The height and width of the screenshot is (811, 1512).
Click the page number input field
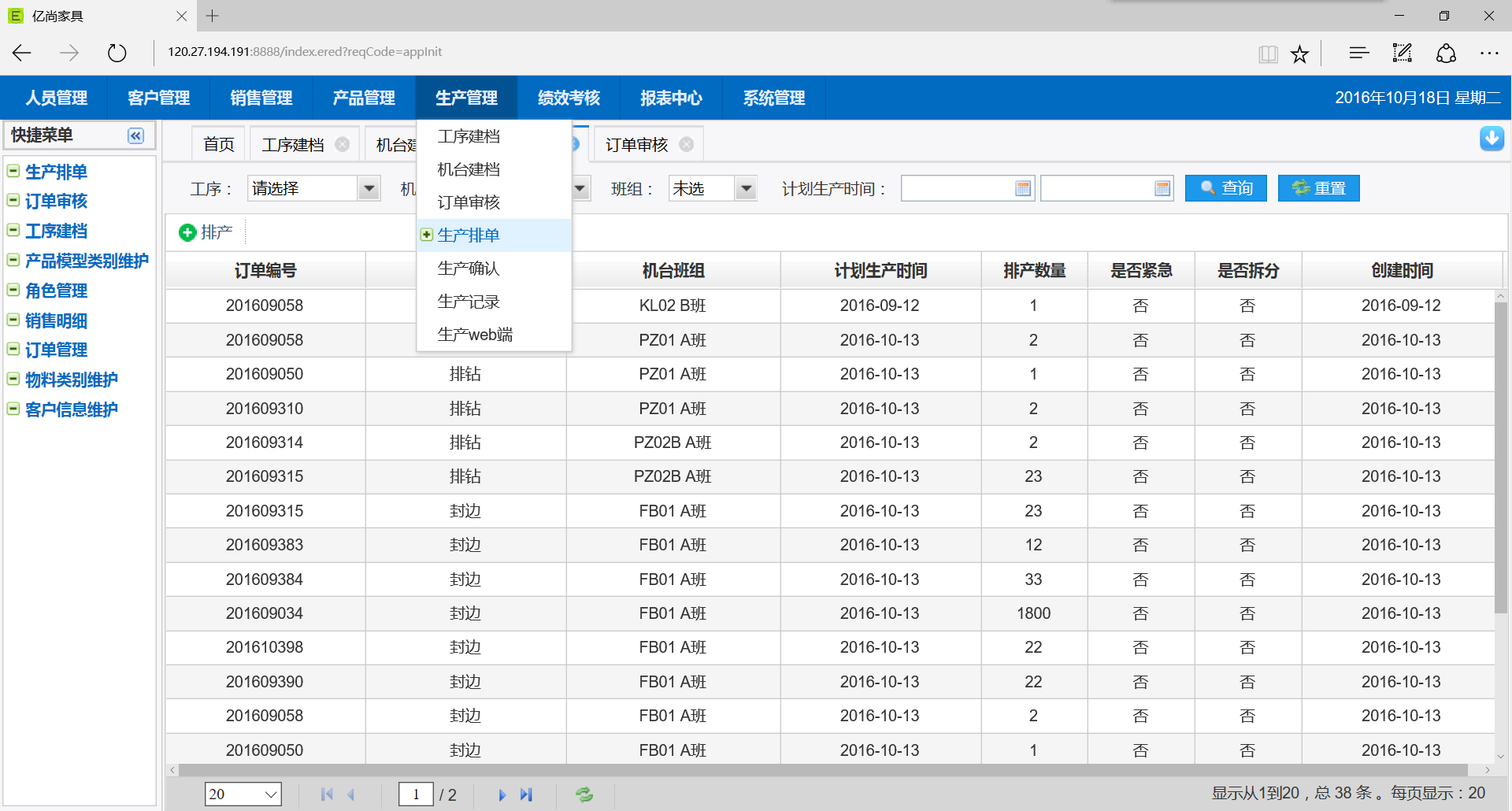(416, 794)
